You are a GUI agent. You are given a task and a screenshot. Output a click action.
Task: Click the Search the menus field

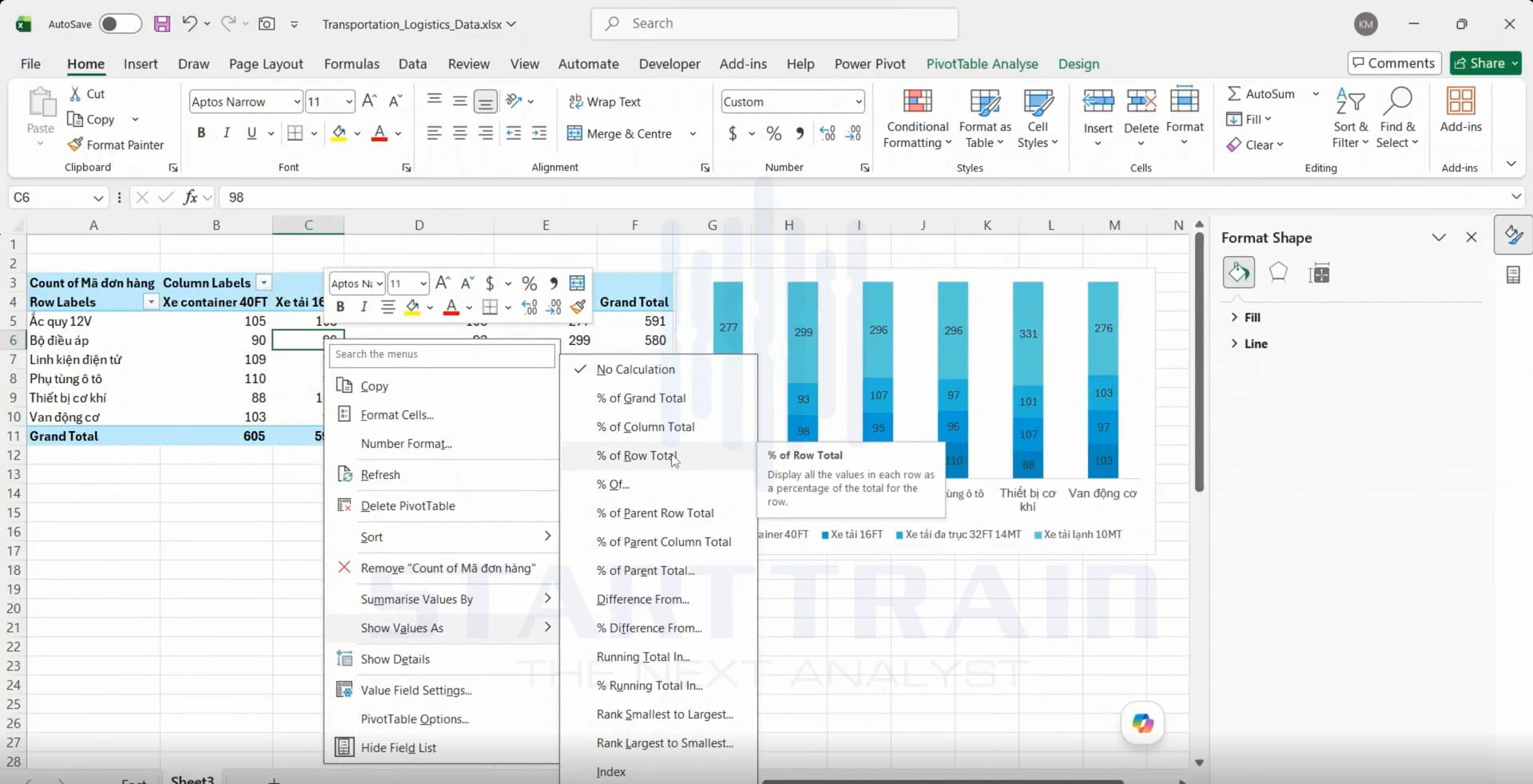(442, 354)
